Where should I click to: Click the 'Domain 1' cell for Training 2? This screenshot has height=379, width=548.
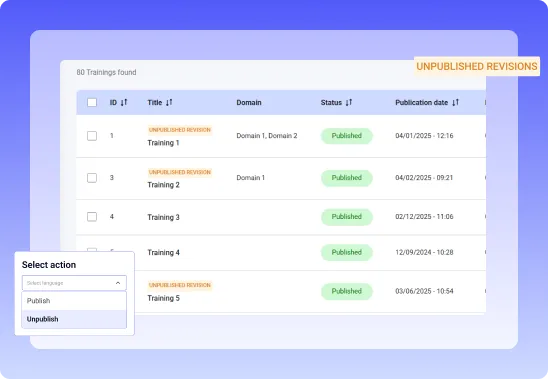(x=251, y=178)
